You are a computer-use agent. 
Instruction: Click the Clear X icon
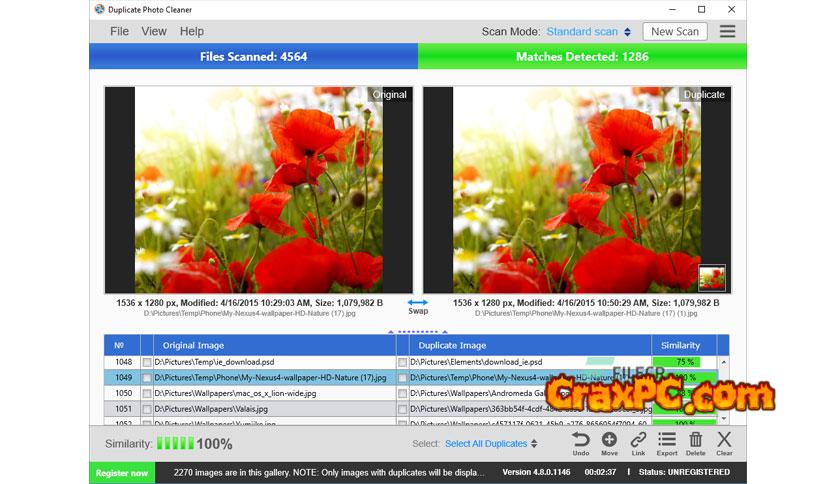(724, 440)
